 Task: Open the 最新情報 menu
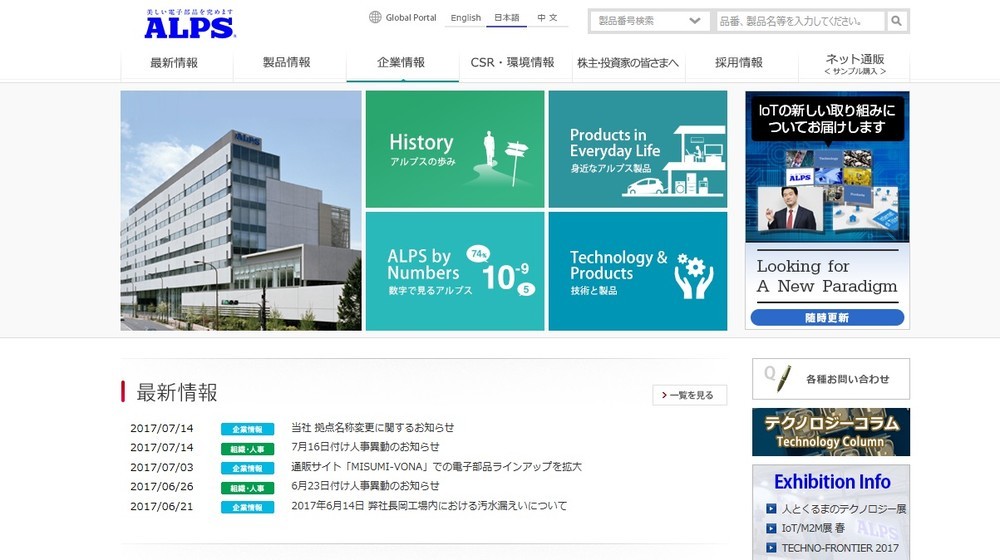pyautogui.click(x=174, y=63)
